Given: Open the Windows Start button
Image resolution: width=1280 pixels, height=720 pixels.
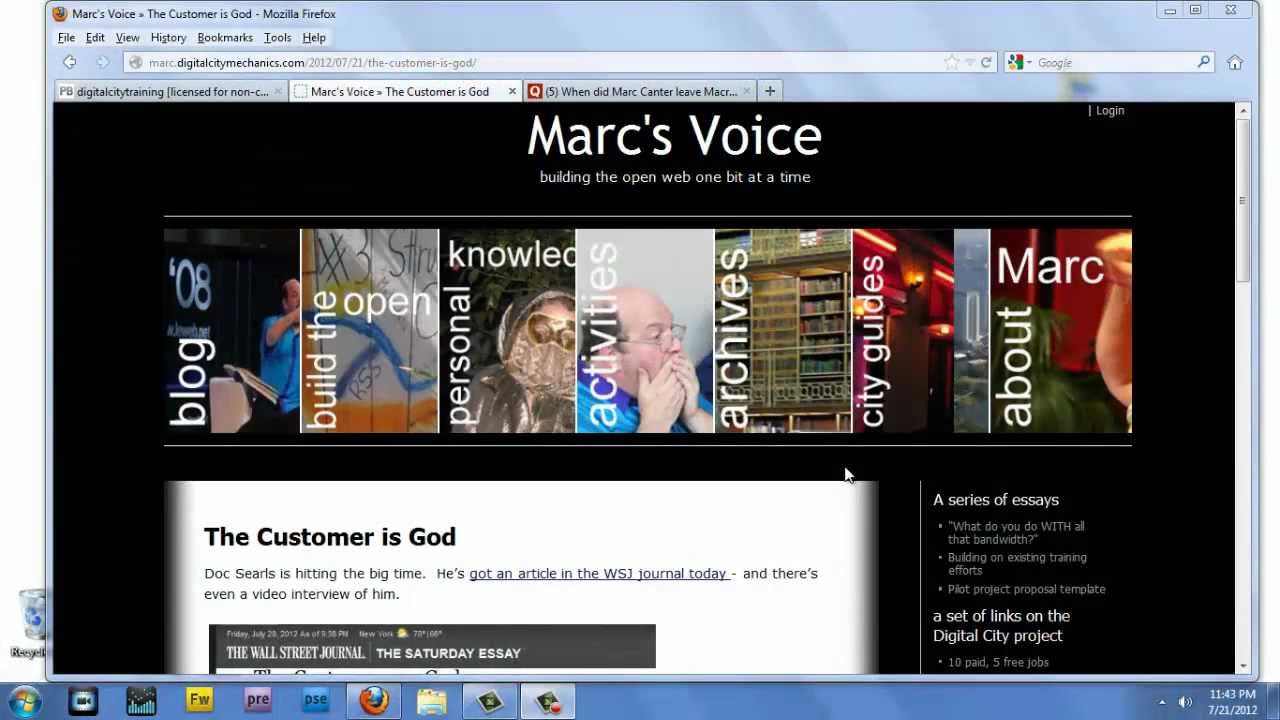Looking at the screenshot, I should (24, 700).
